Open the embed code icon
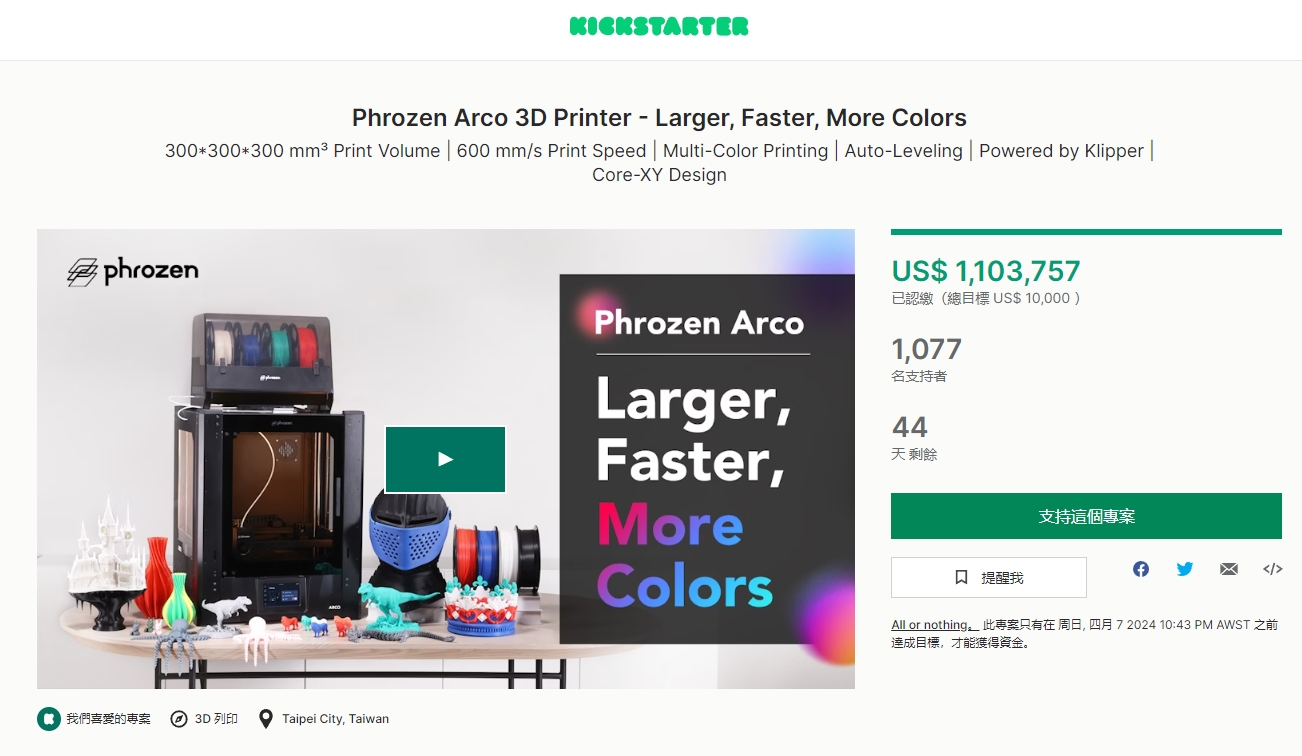The image size is (1302, 756). (1273, 569)
